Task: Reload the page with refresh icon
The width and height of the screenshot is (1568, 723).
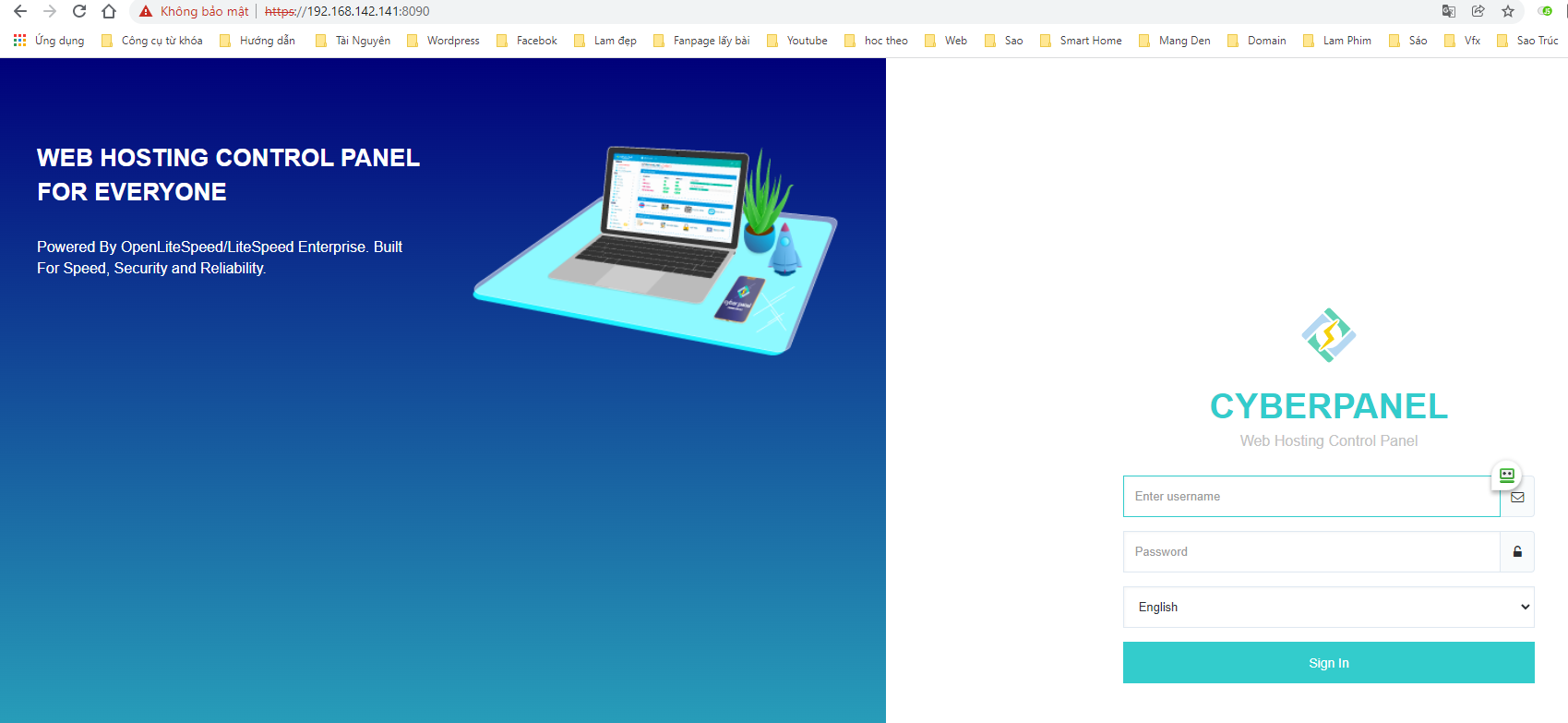Action: [x=79, y=11]
